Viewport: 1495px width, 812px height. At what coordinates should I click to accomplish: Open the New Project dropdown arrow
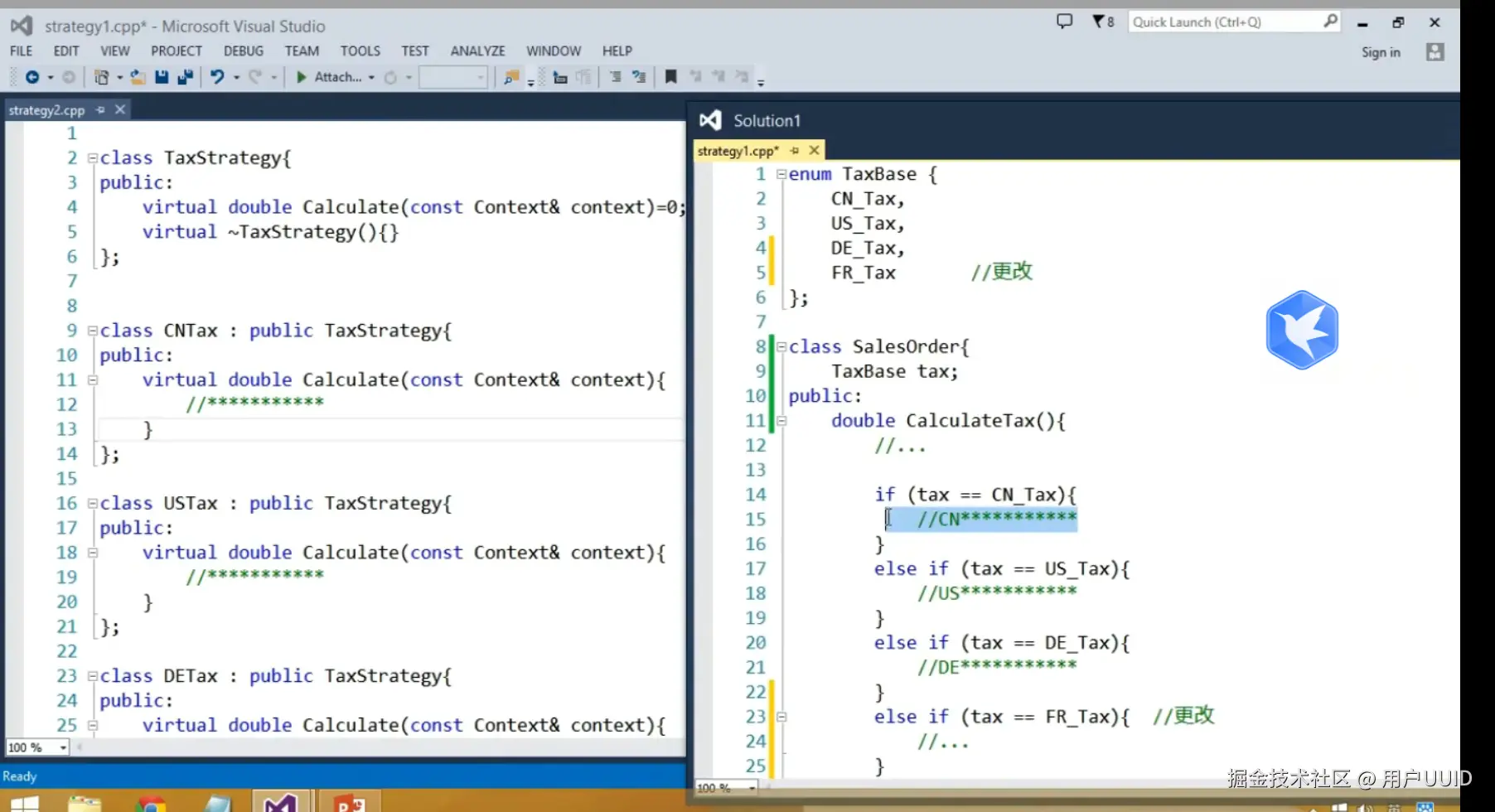point(120,78)
